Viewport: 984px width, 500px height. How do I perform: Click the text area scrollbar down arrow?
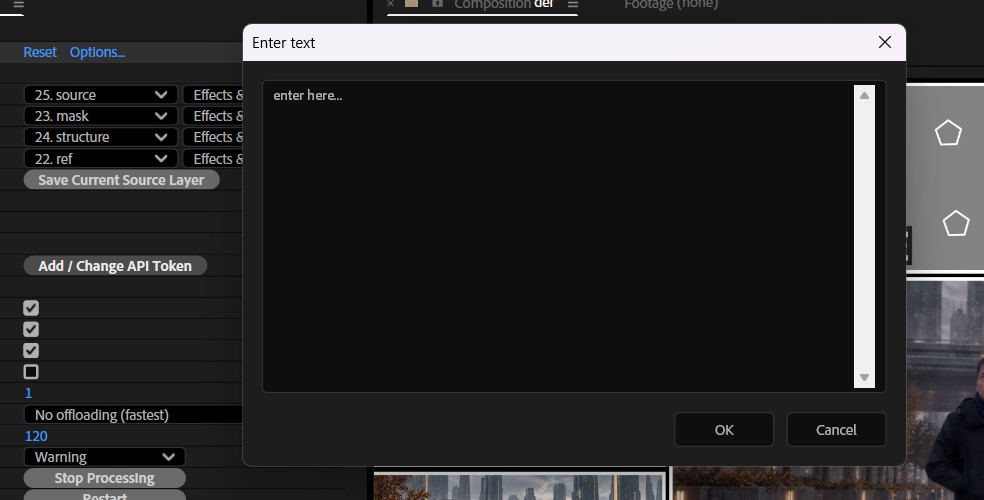pos(864,378)
